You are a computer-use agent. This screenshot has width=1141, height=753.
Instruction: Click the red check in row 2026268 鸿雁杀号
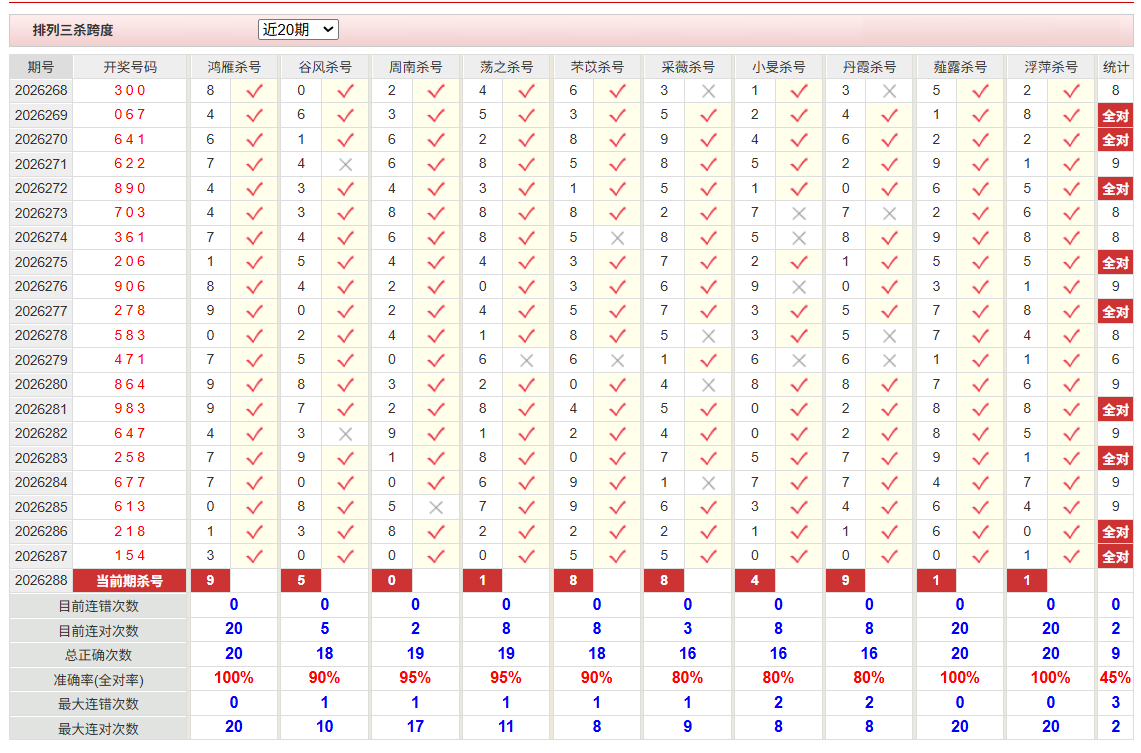click(254, 91)
